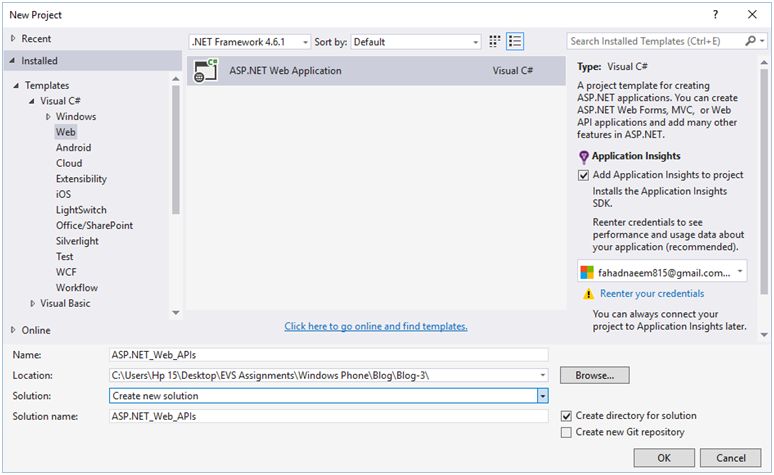Select the Office/SharePoint template category

click(x=94, y=225)
